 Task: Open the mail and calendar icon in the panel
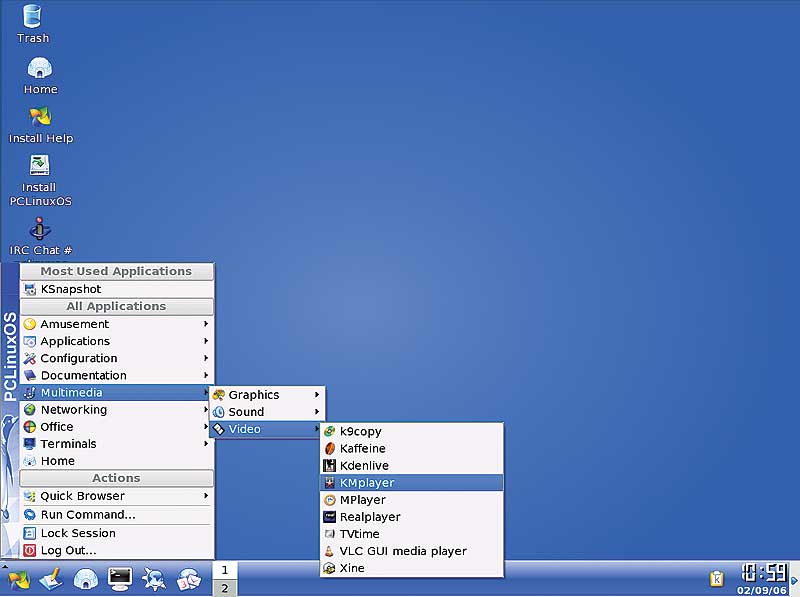[x=189, y=580]
